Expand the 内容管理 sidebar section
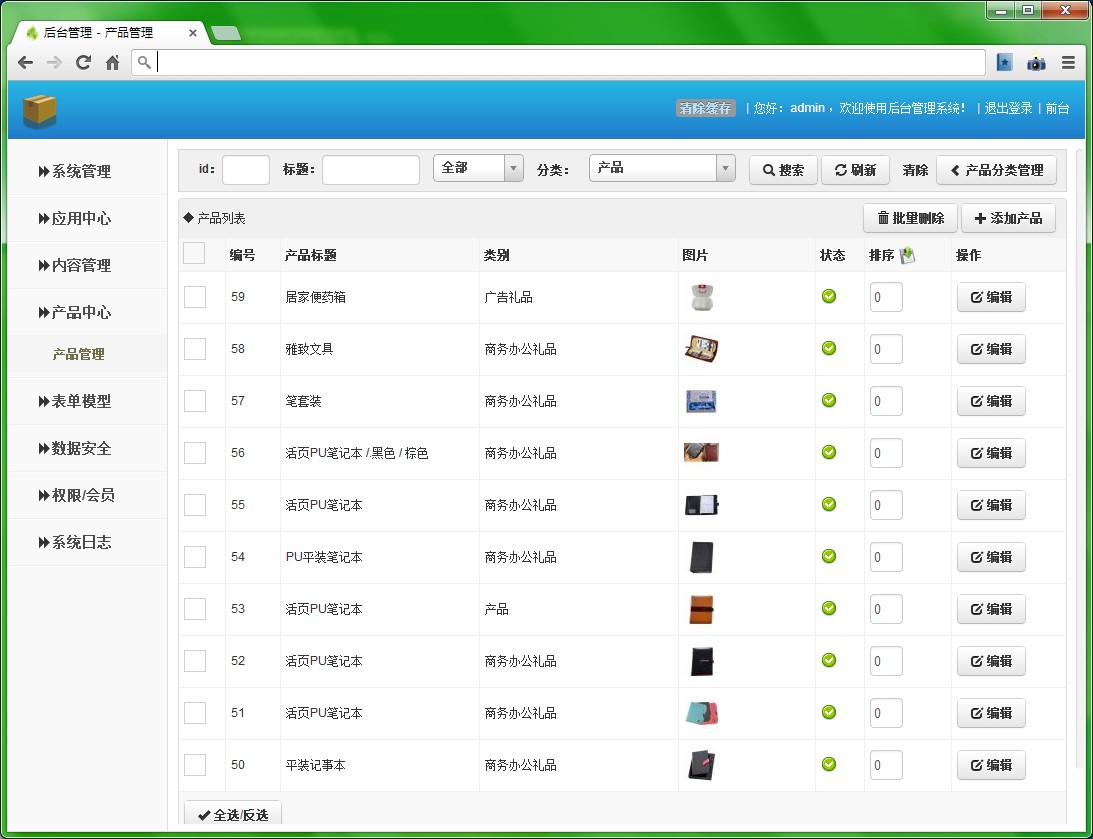1093x839 pixels. pyautogui.click(x=75, y=265)
